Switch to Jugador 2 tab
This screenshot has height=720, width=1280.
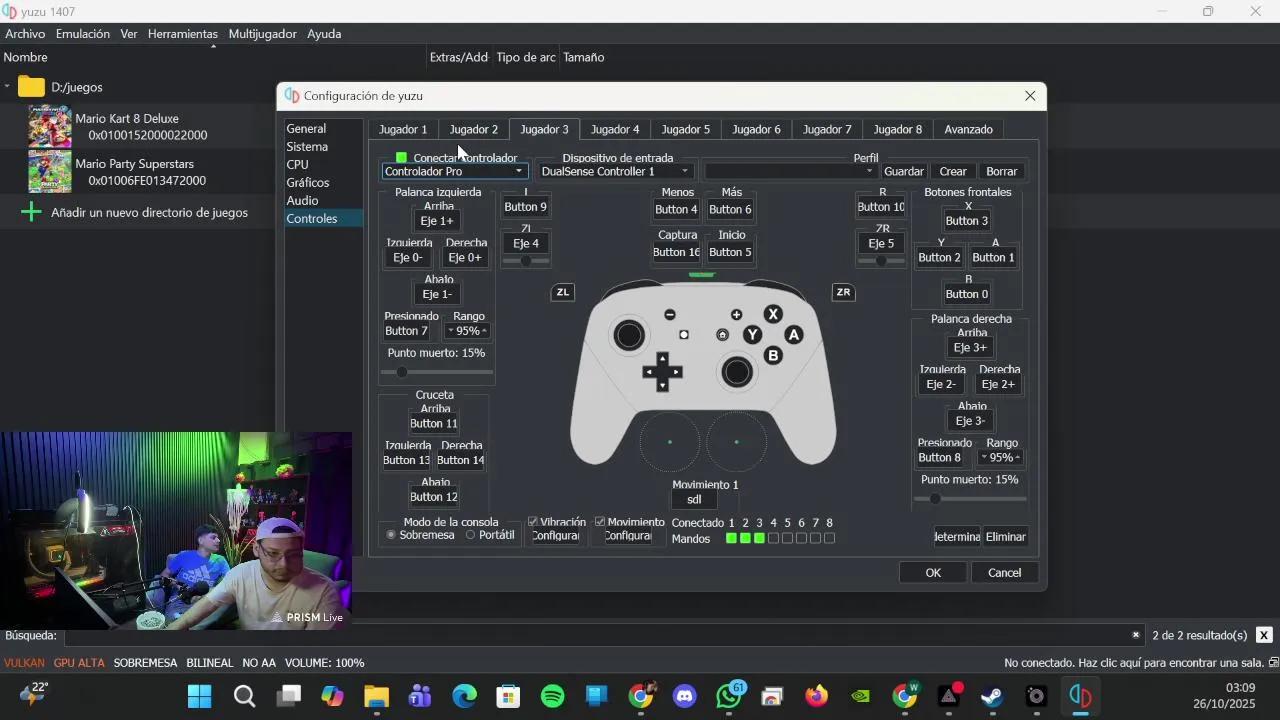[474, 129]
